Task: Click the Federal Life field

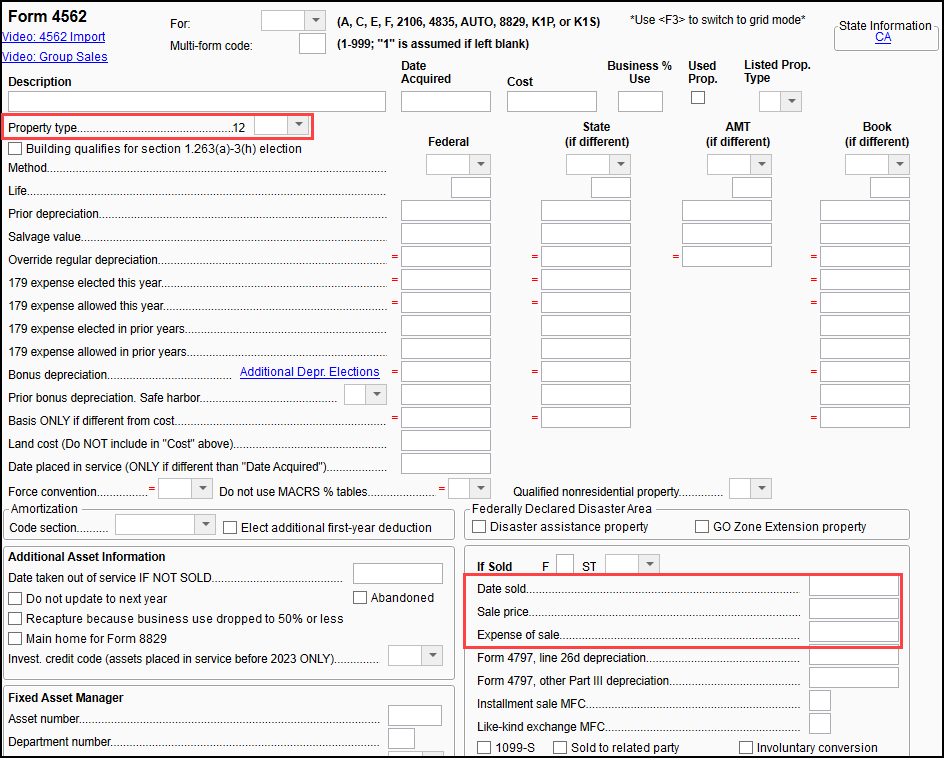Action: coord(471,188)
